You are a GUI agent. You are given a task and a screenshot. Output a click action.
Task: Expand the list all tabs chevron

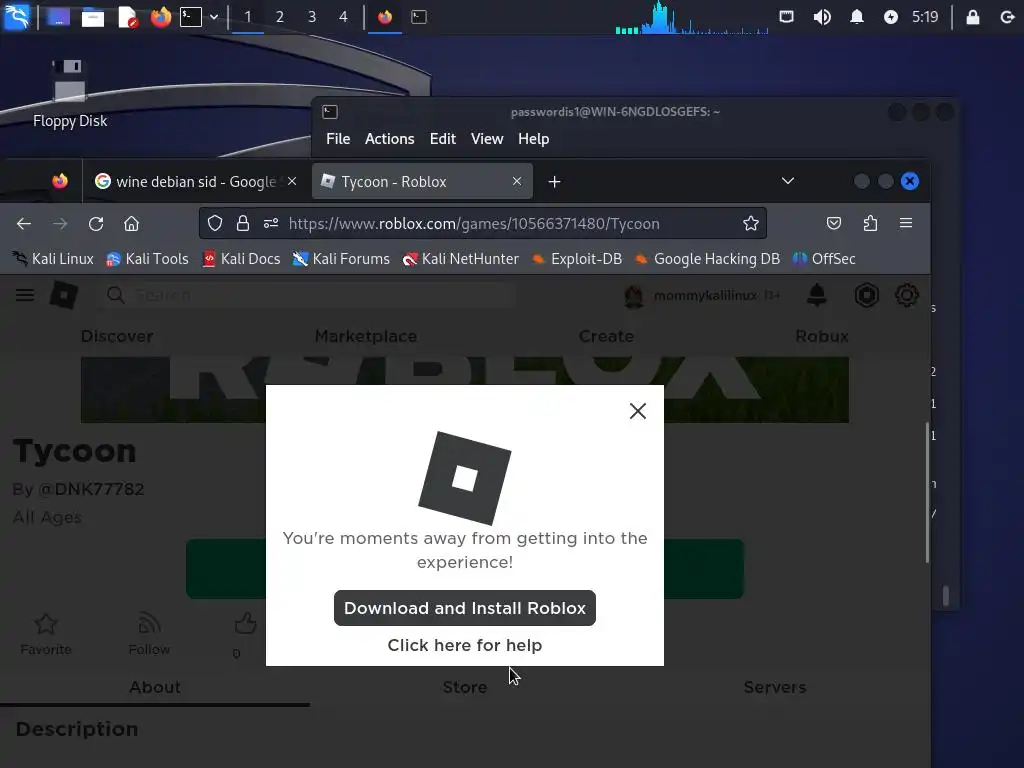[x=788, y=181]
